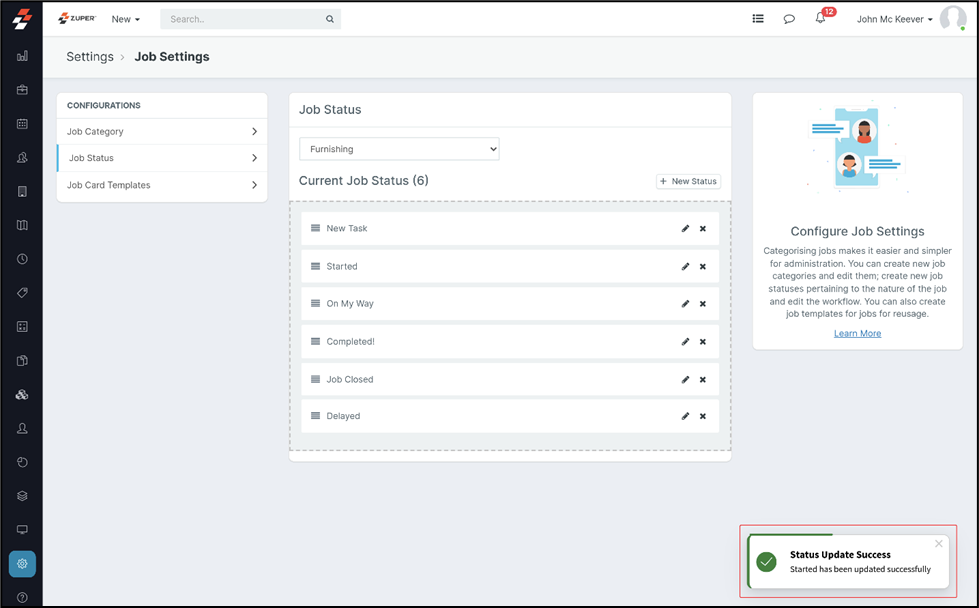Click the drag handle for Completed!
The height and width of the screenshot is (608, 979).
[x=315, y=342]
